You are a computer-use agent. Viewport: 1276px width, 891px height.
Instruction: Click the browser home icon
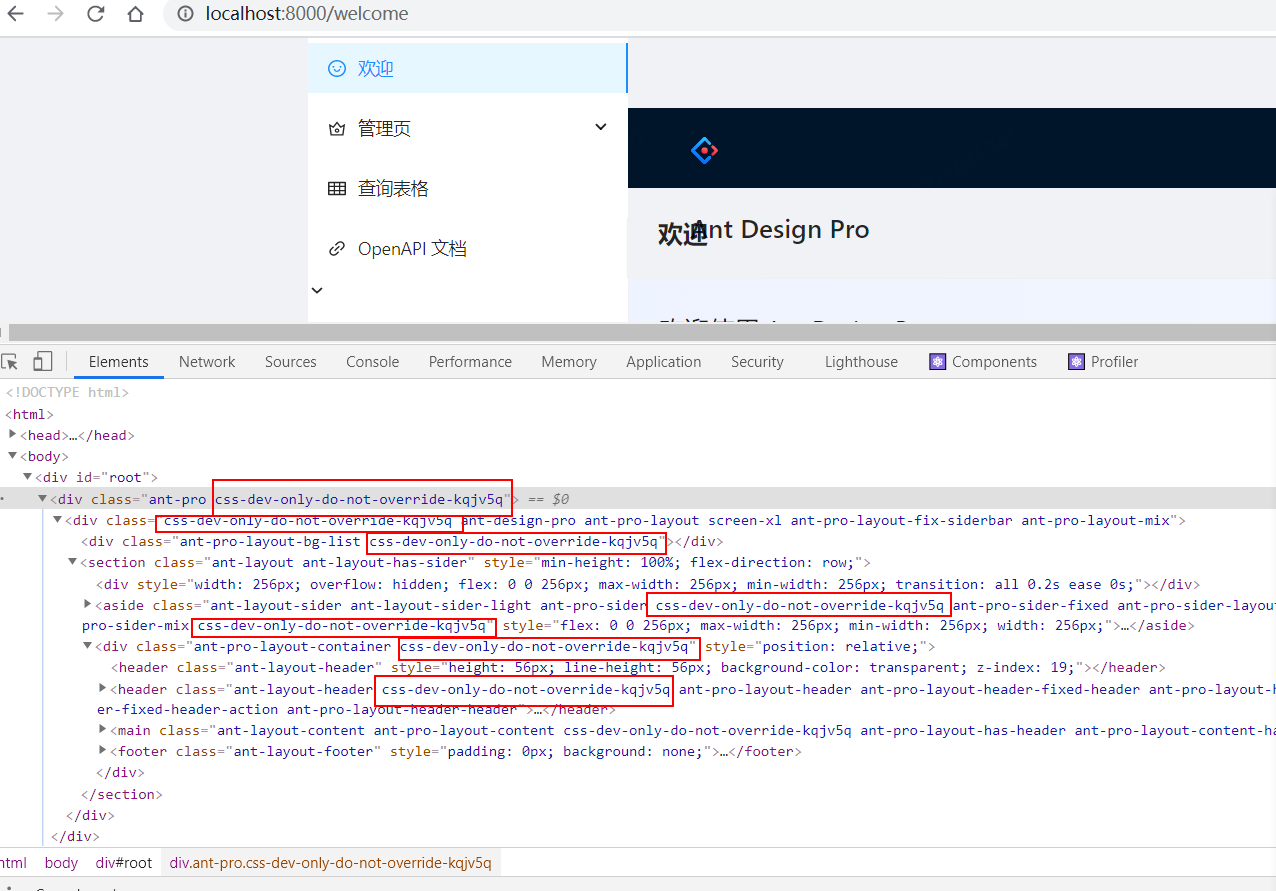click(x=136, y=14)
